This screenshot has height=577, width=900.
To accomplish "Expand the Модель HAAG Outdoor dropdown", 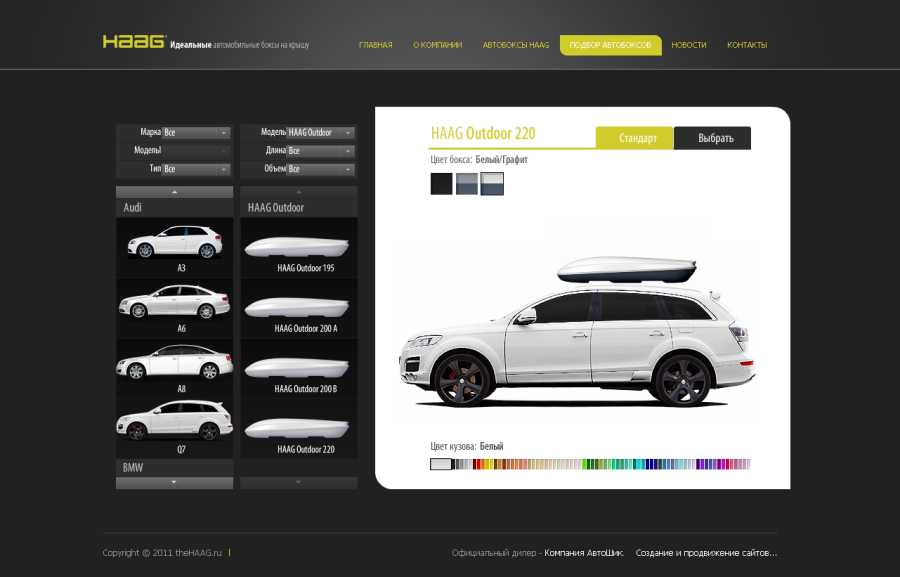I will coord(320,133).
